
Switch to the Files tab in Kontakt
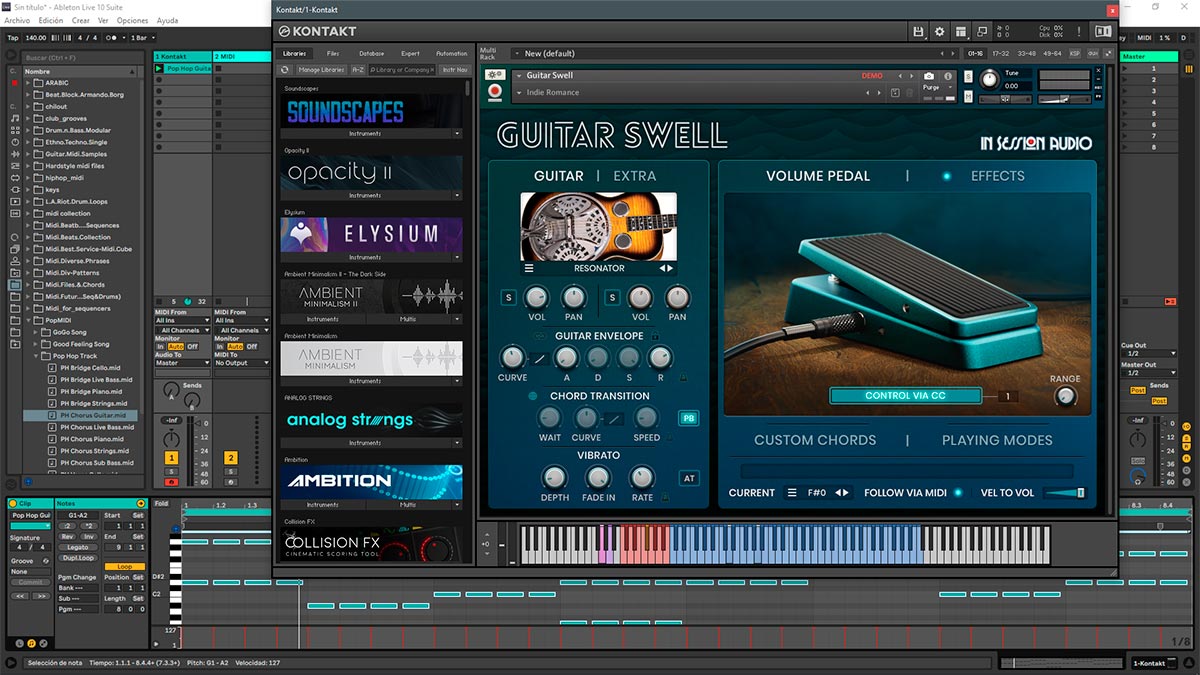click(x=333, y=53)
